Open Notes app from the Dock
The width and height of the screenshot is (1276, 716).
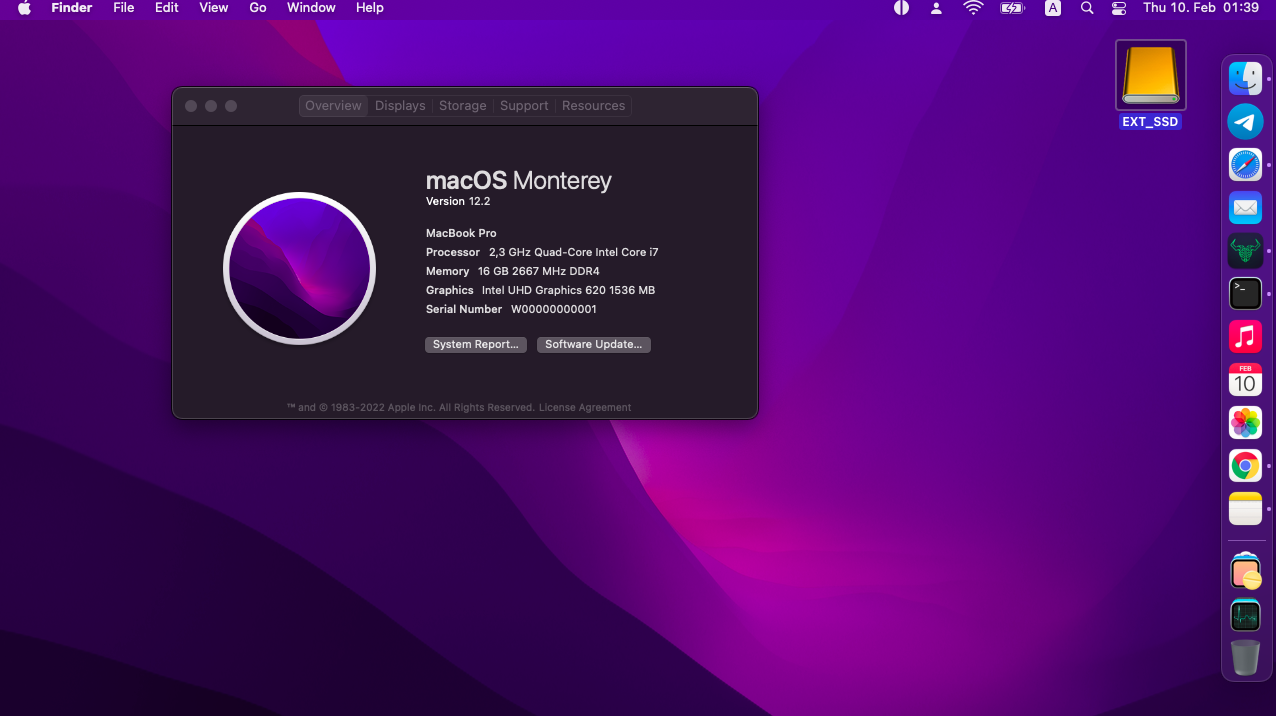(1245, 508)
